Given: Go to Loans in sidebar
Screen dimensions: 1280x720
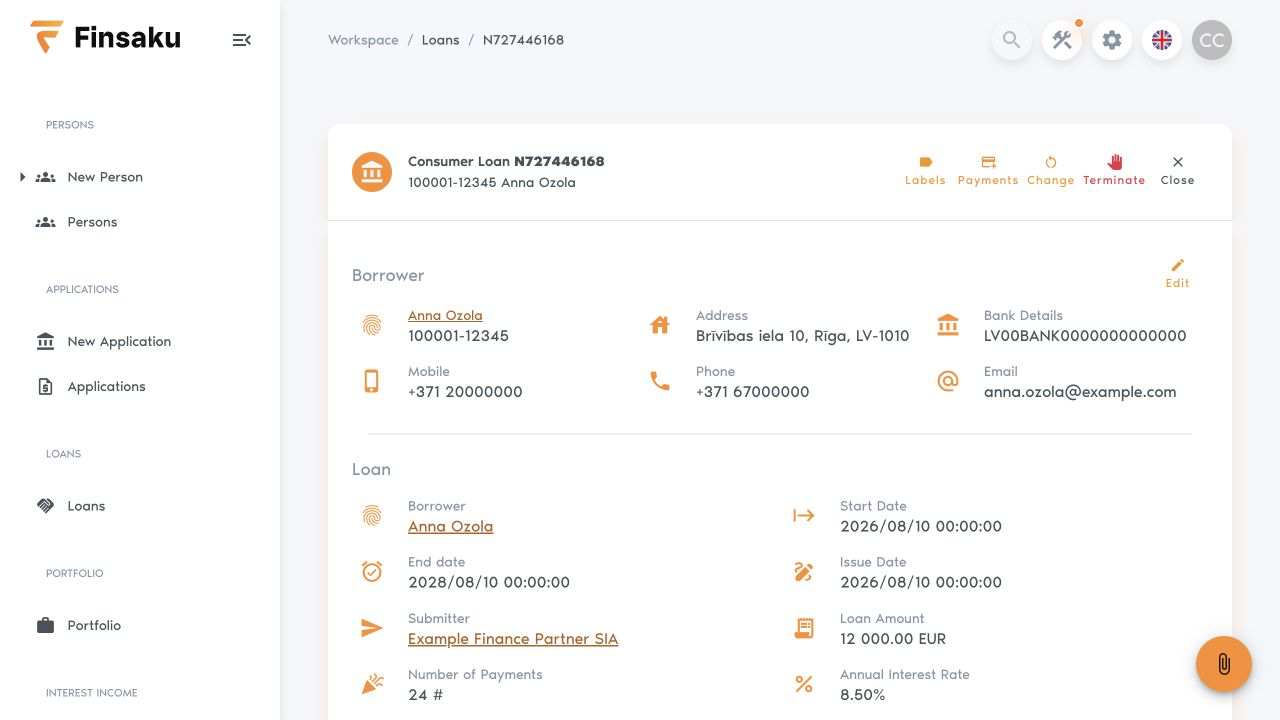Looking at the screenshot, I should tap(86, 506).
